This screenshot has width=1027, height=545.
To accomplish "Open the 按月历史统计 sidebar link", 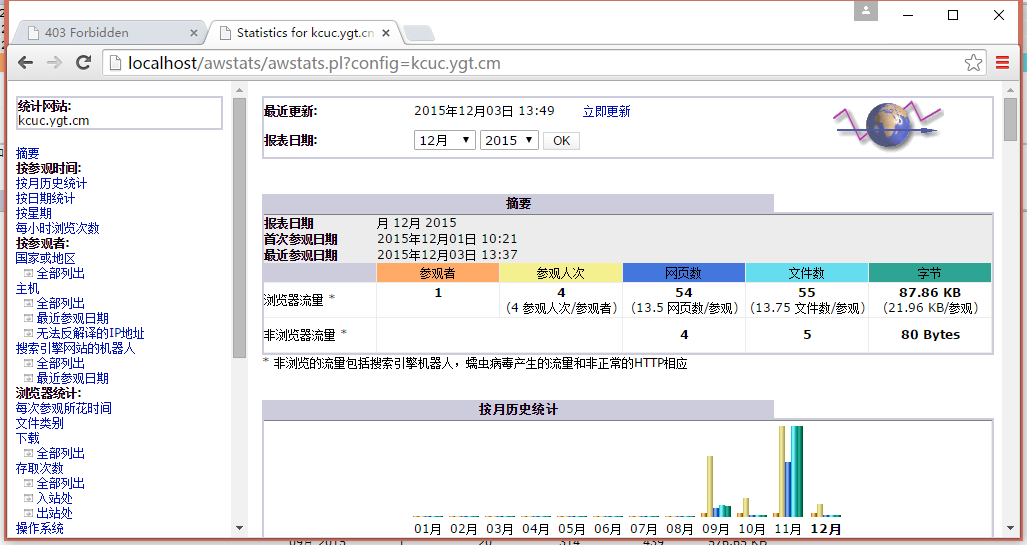I will click(x=51, y=184).
